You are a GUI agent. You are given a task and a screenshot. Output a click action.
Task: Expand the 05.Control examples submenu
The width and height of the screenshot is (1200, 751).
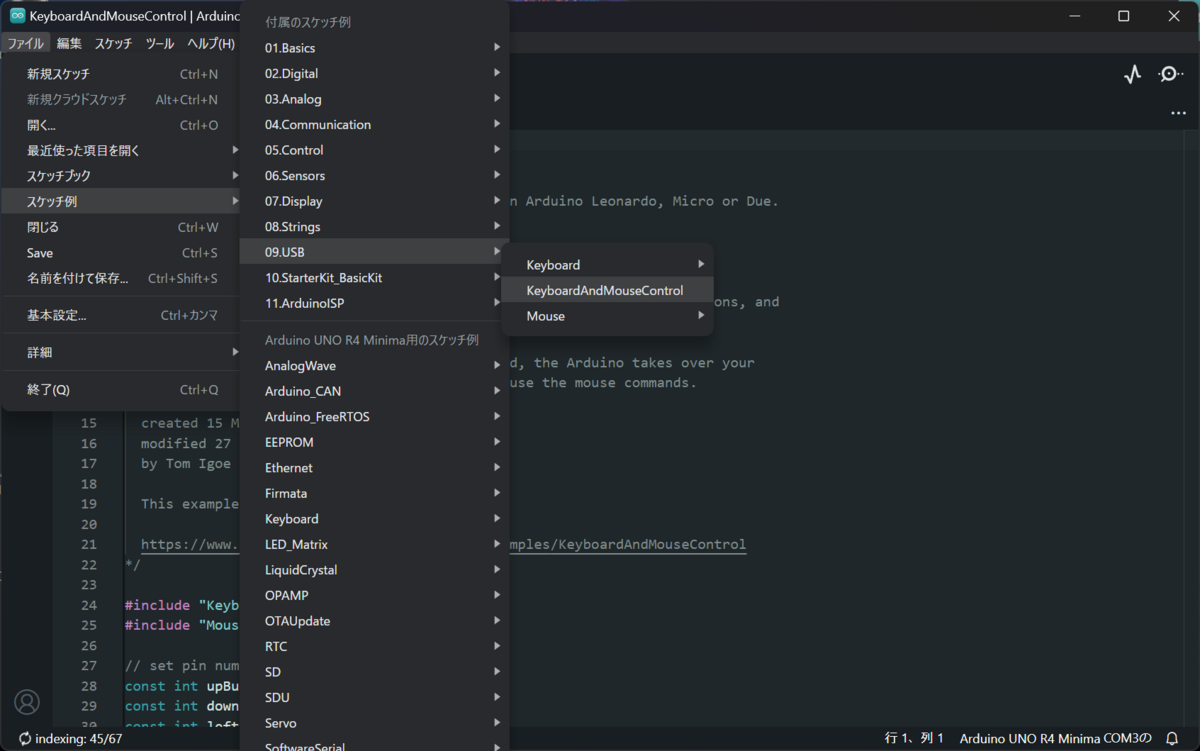tap(375, 150)
